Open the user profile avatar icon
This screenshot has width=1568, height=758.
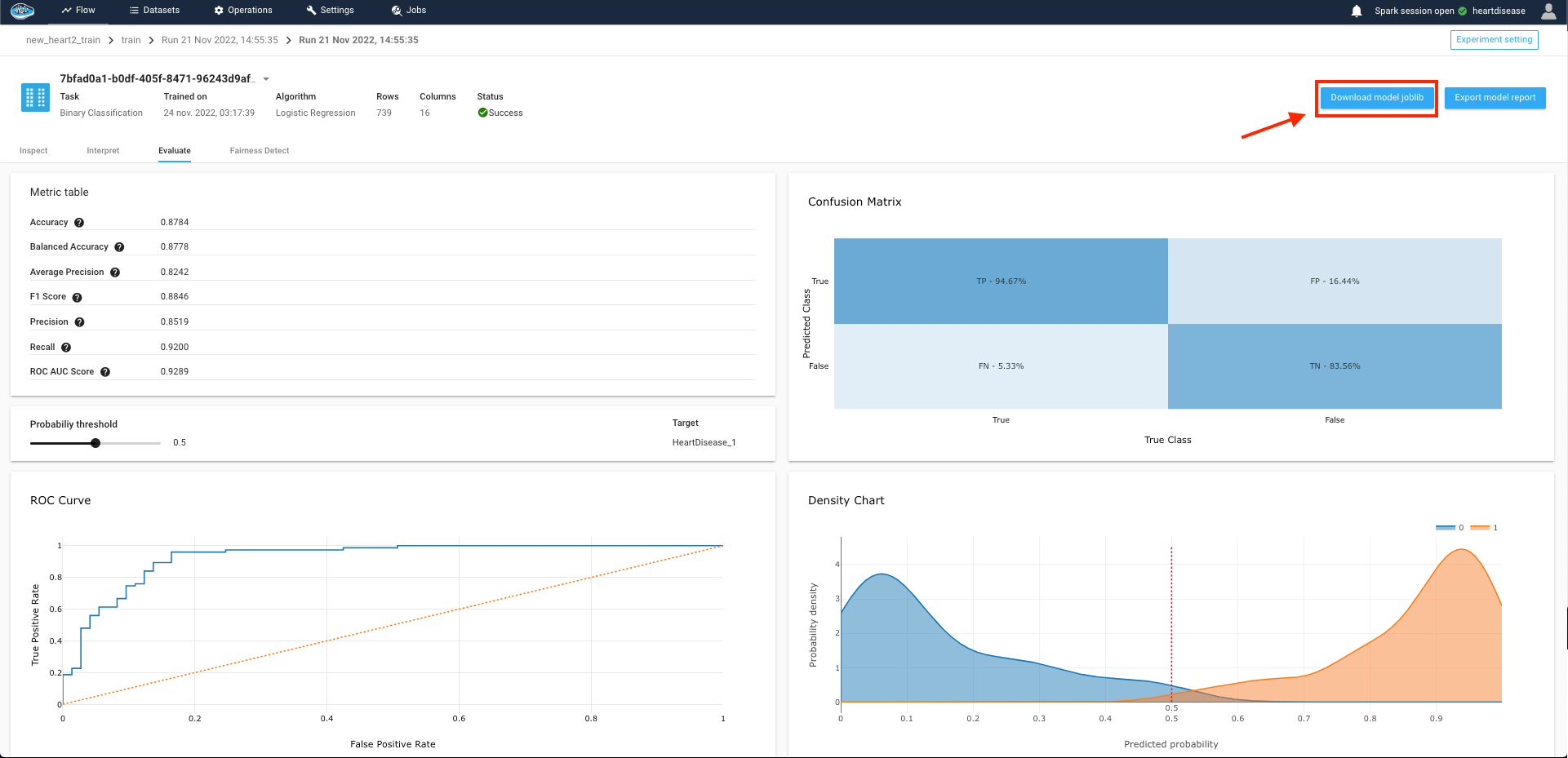click(x=1548, y=11)
